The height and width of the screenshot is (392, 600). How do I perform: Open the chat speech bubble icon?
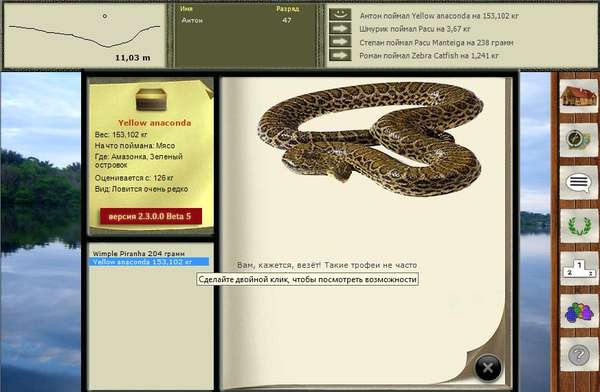(x=579, y=183)
